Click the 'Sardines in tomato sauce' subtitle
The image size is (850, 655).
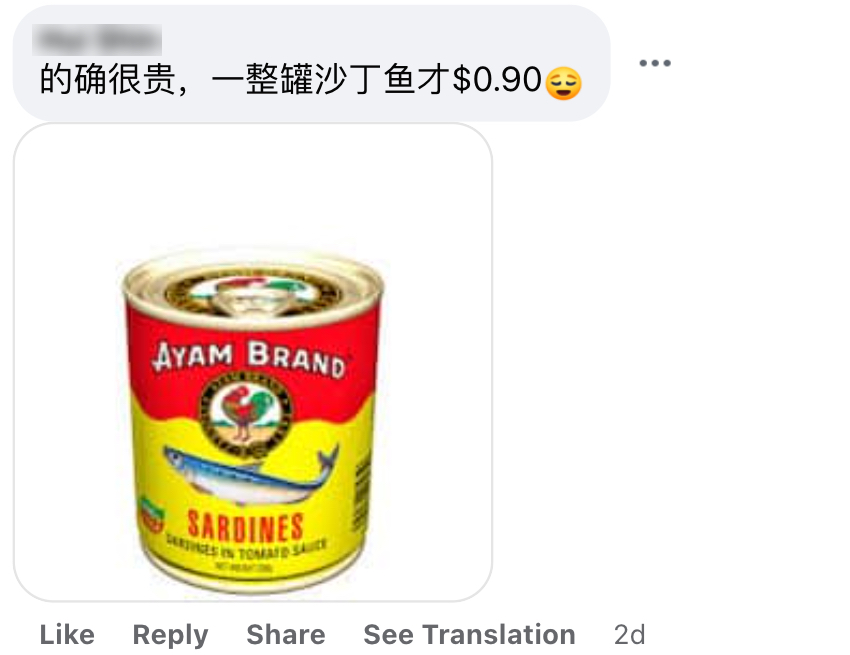point(247,548)
